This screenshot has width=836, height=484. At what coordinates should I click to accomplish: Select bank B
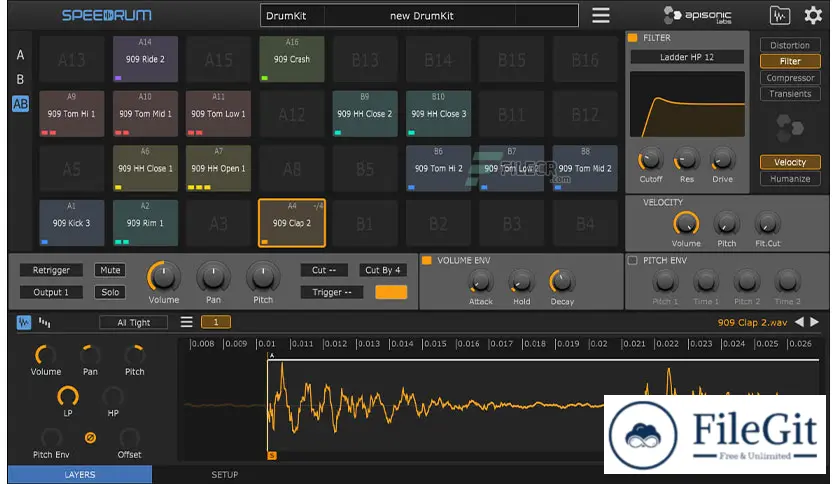tap(20, 79)
